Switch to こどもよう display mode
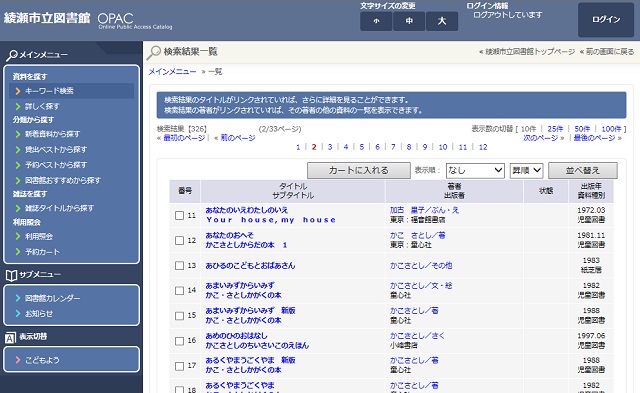 [42, 360]
